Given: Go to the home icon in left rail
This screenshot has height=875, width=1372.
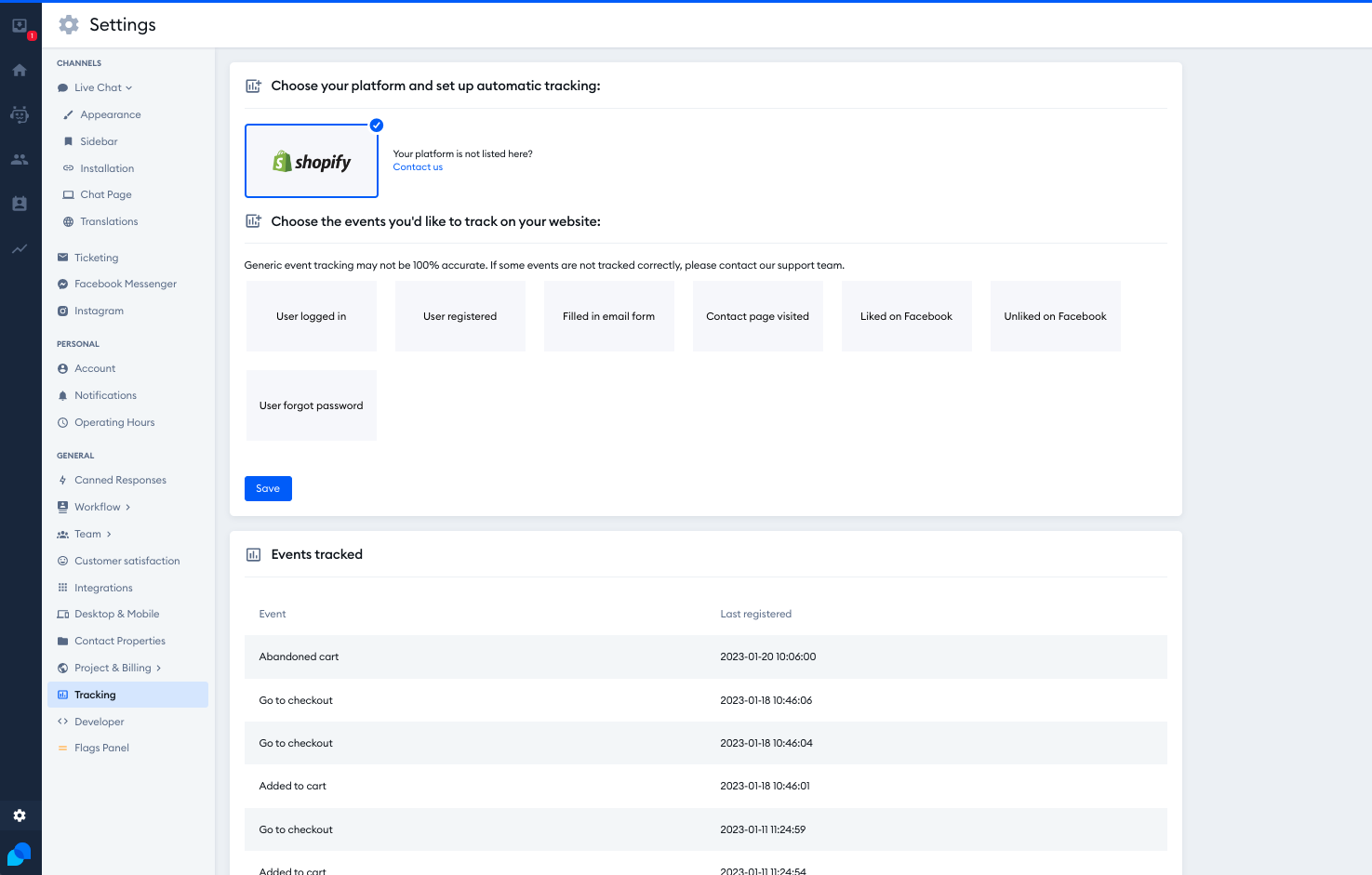Looking at the screenshot, I should click(20, 70).
